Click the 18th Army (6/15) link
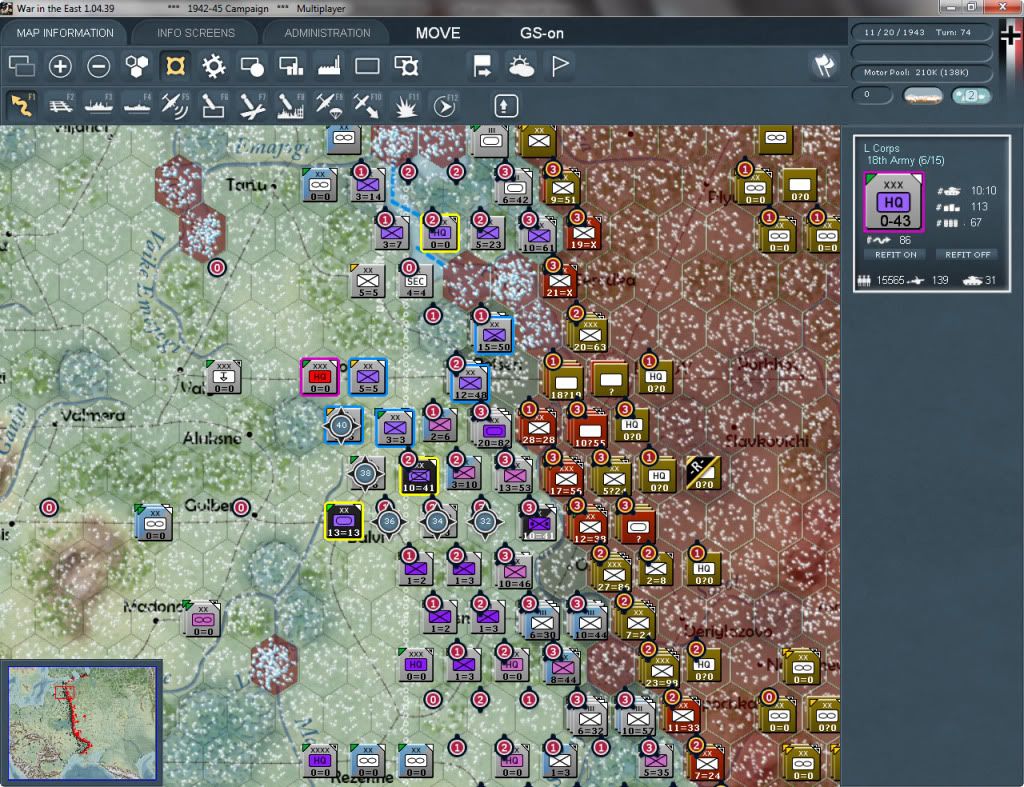Viewport: 1024px width, 787px height. (905, 160)
